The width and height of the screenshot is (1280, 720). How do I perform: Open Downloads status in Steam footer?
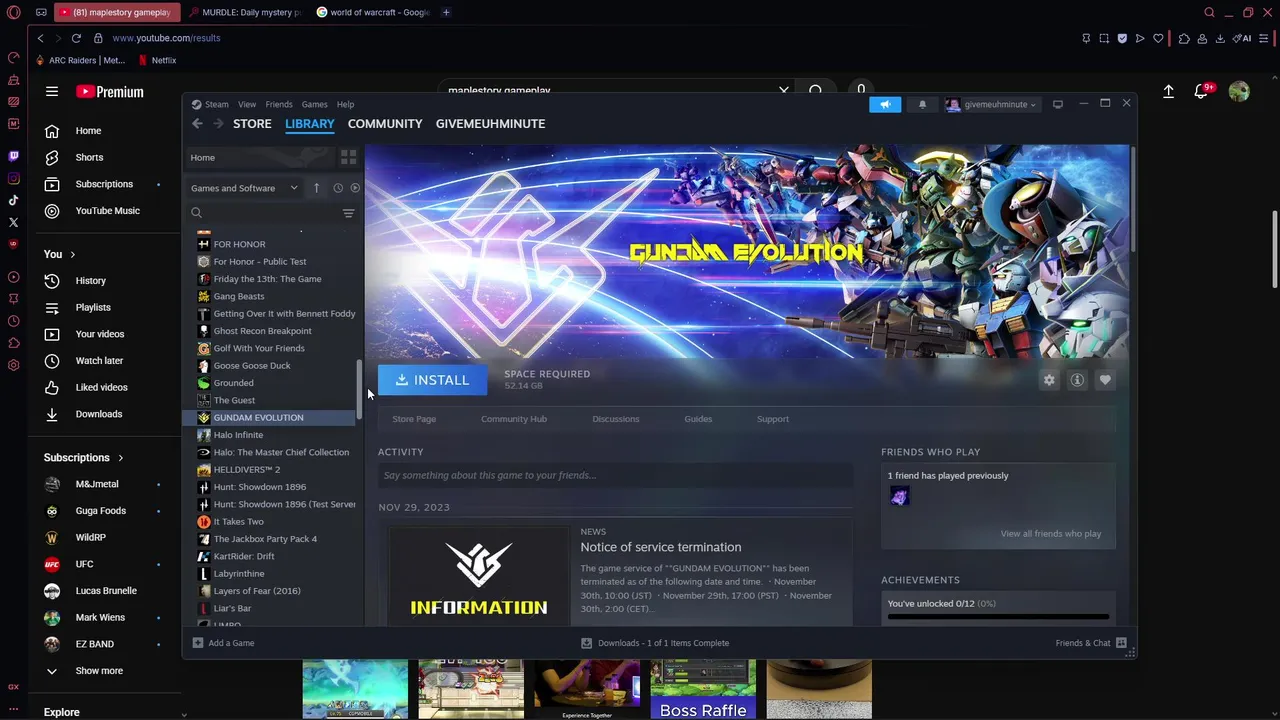(655, 643)
